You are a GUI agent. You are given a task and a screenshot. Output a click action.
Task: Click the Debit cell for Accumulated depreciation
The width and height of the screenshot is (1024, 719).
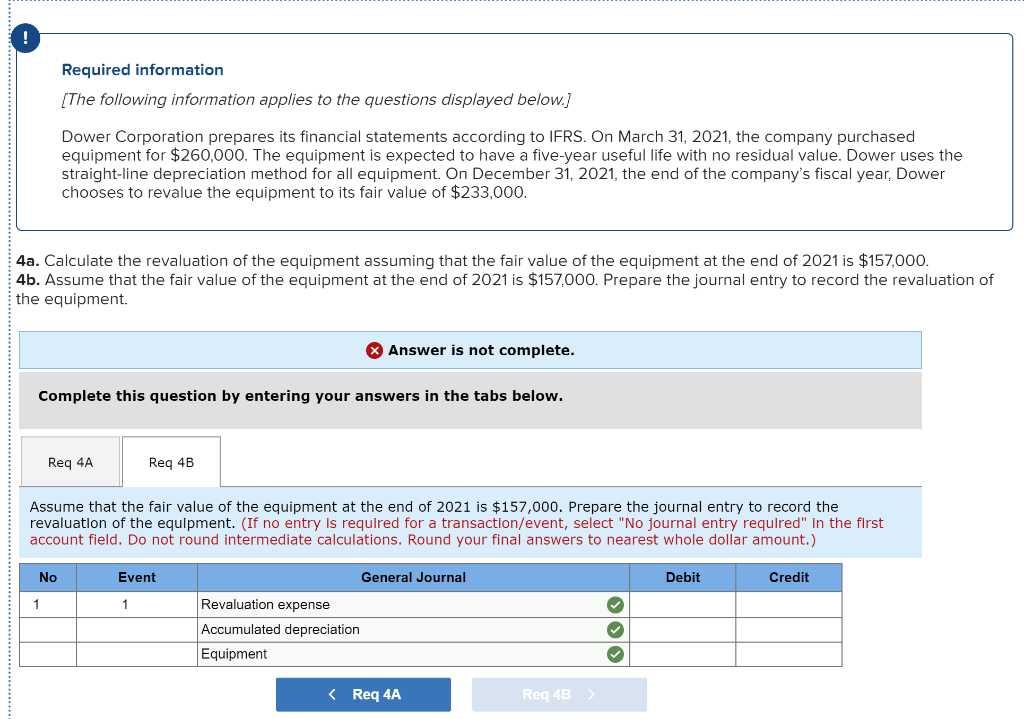(682, 629)
